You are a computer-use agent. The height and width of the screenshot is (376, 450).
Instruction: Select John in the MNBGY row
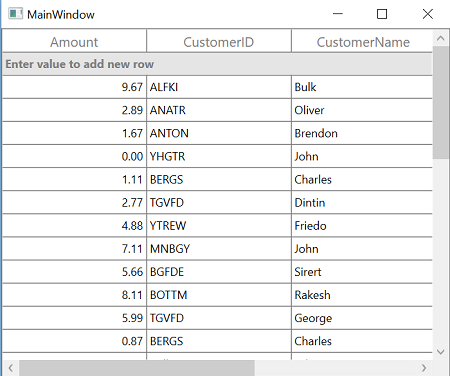click(x=362, y=249)
